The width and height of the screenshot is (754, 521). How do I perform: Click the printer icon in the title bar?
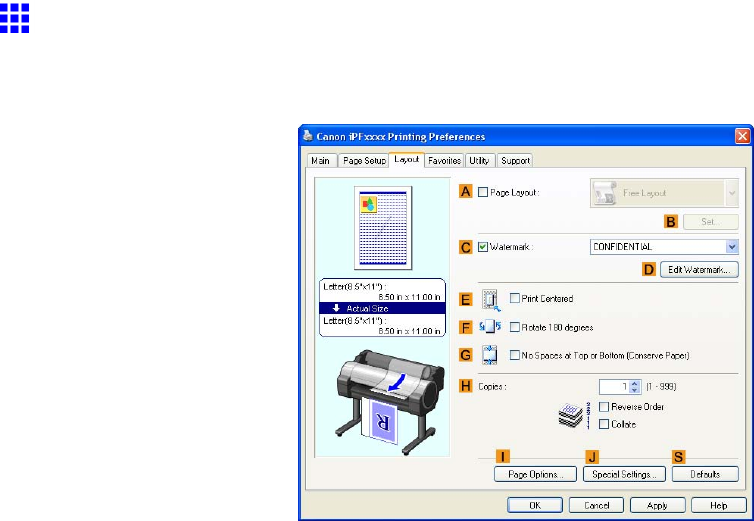pos(308,136)
